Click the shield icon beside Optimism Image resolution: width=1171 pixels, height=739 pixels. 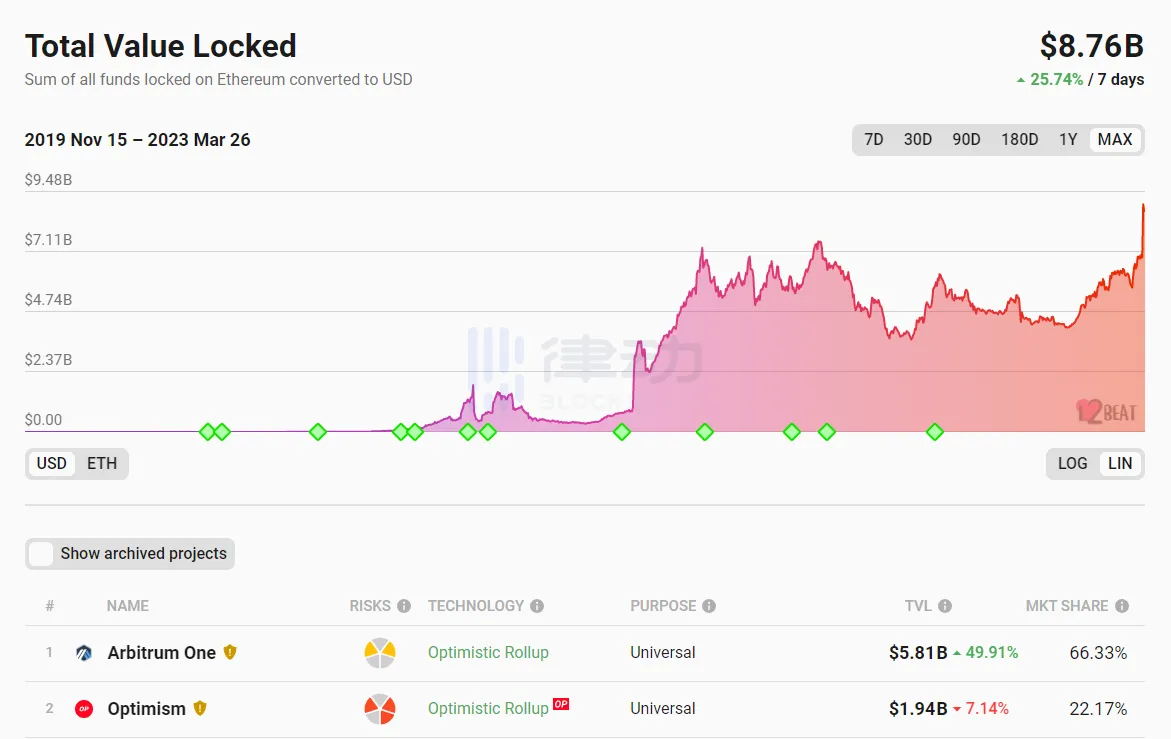[x=200, y=708]
